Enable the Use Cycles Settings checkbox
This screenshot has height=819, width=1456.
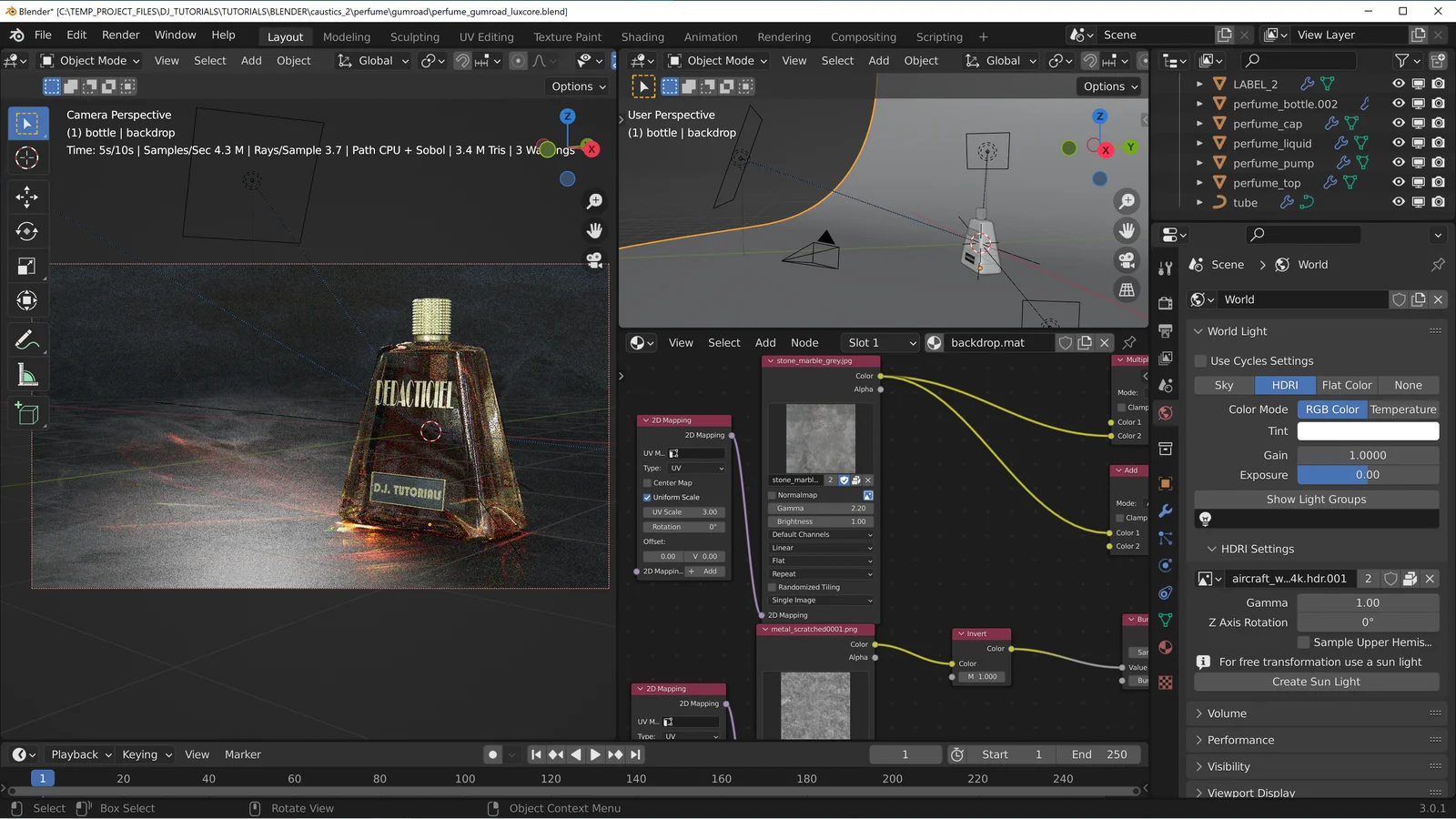(x=1200, y=361)
